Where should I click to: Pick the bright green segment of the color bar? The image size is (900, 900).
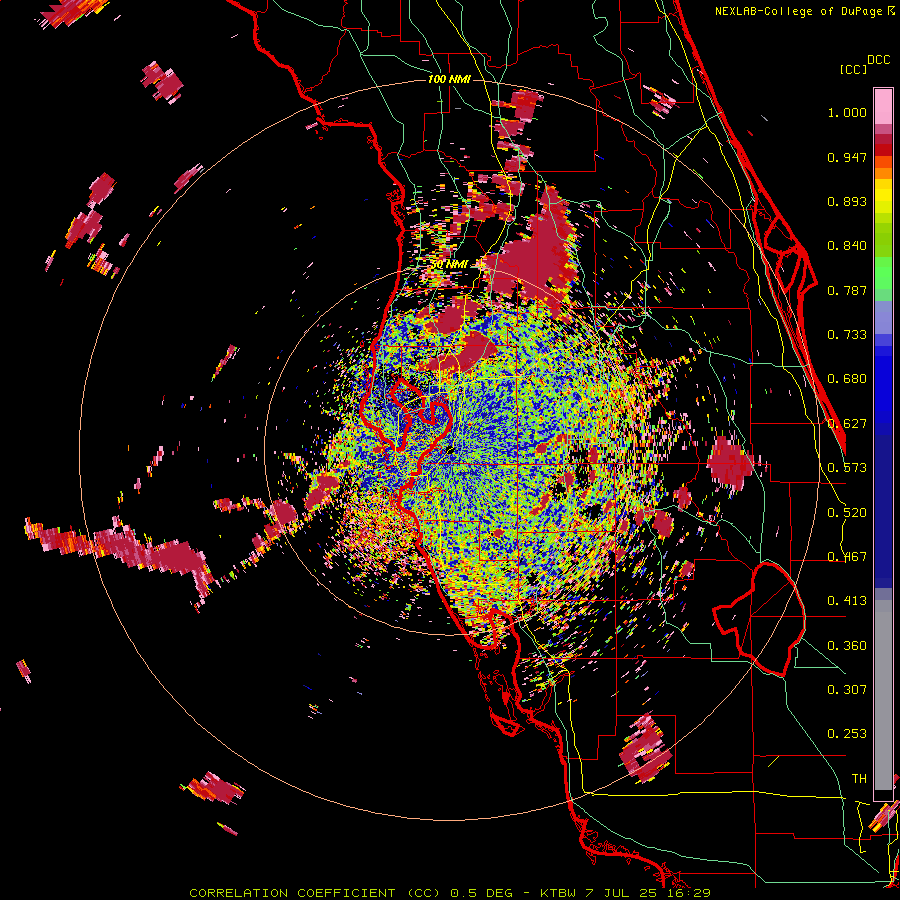883,273
